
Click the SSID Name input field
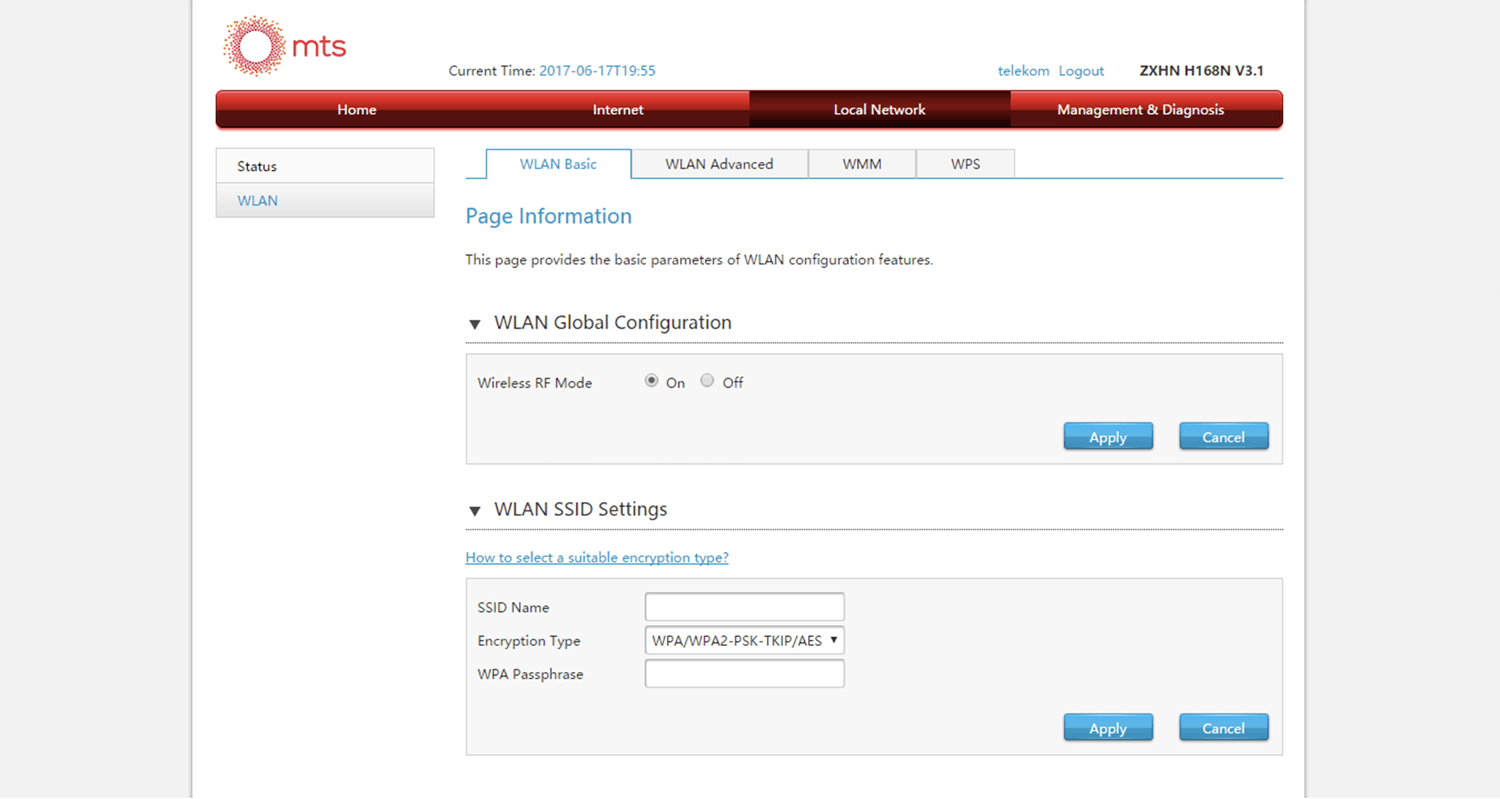click(744, 607)
